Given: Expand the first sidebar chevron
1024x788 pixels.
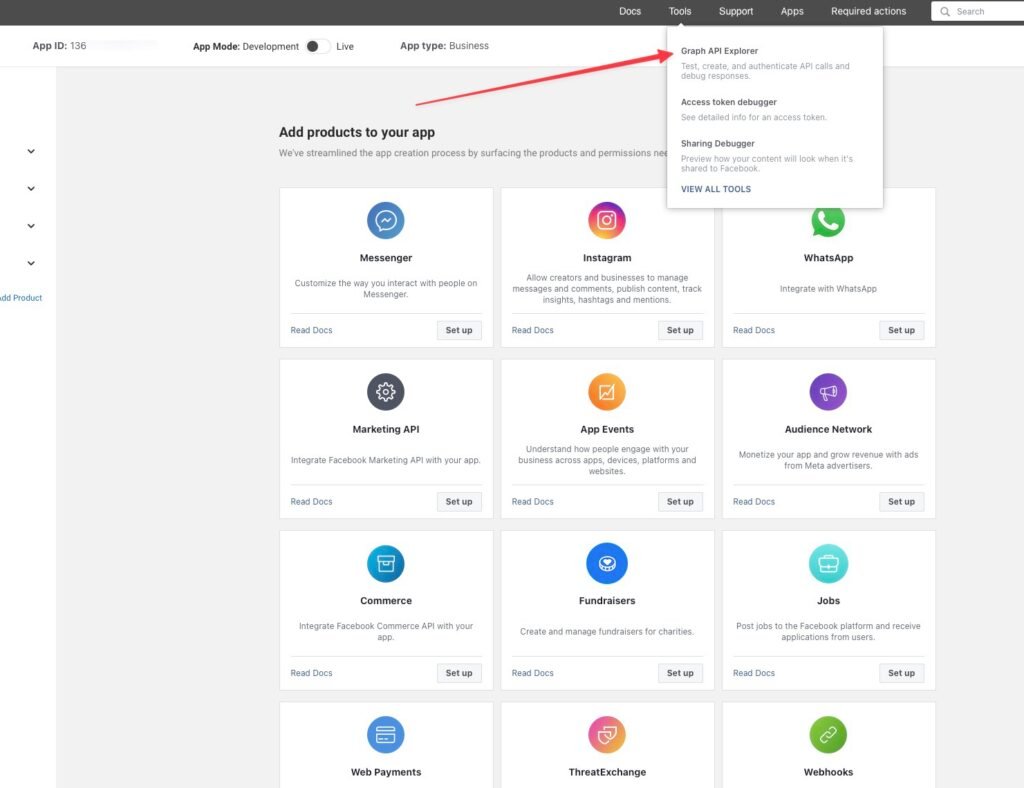Looking at the screenshot, I should click(x=31, y=151).
